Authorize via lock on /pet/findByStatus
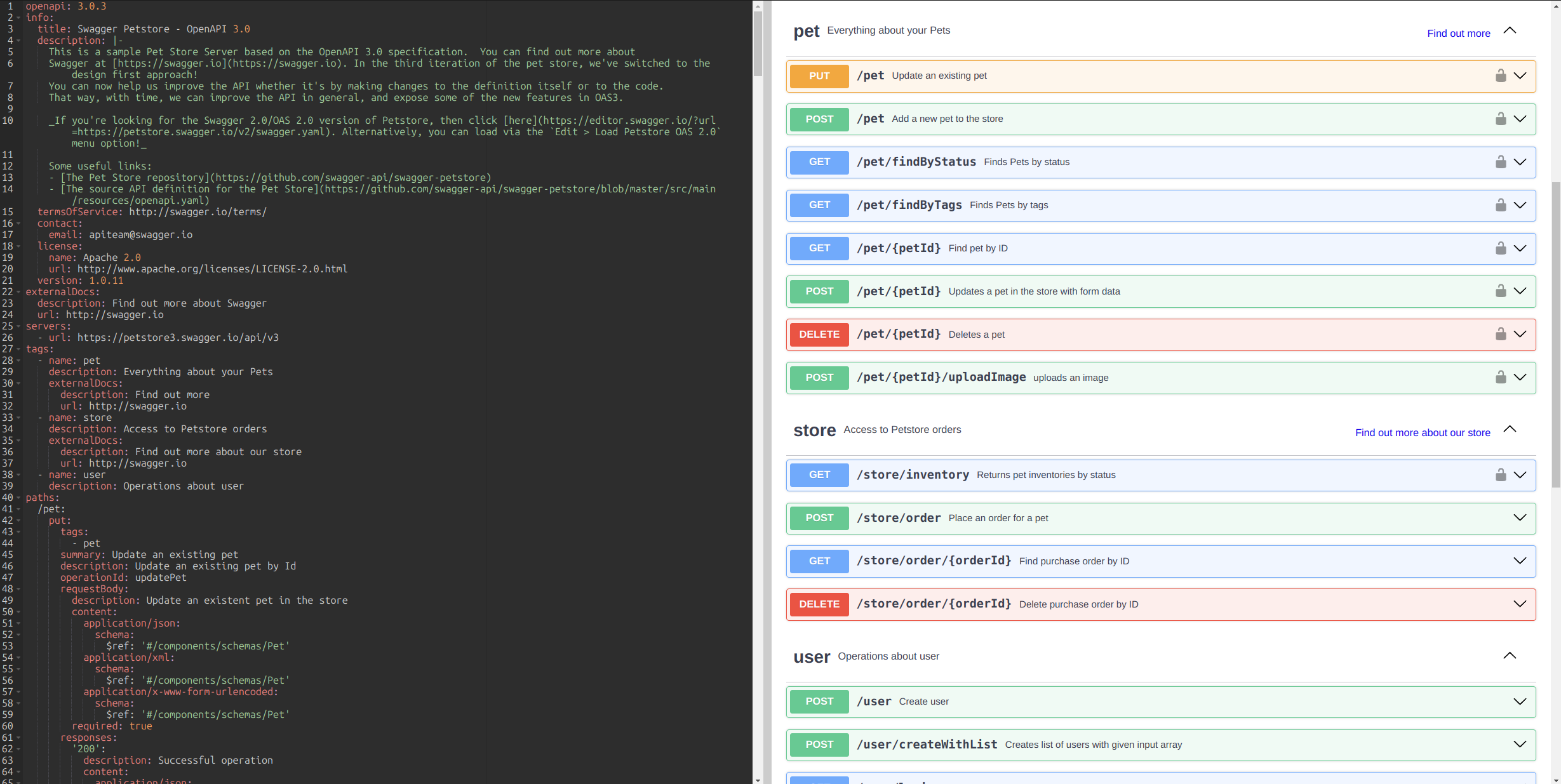 coord(1501,162)
